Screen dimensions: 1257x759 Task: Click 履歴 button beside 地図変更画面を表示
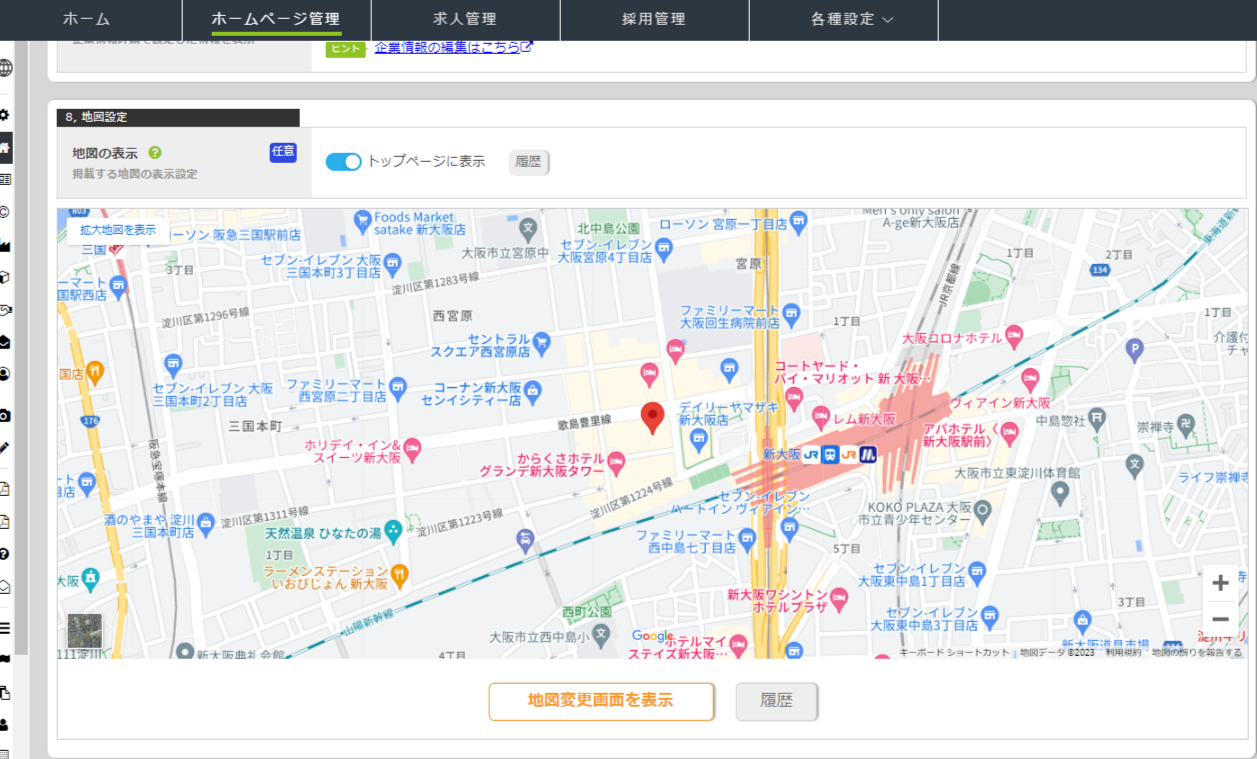pyautogui.click(x=776, y=701)
